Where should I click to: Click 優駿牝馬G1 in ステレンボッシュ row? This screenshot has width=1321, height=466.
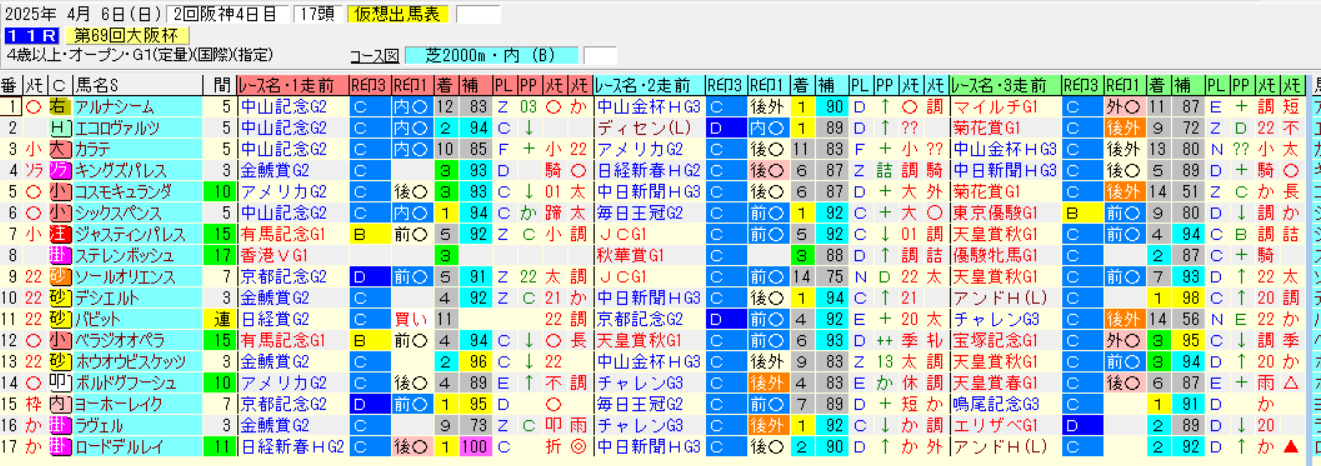click(x=1005, y=256)
